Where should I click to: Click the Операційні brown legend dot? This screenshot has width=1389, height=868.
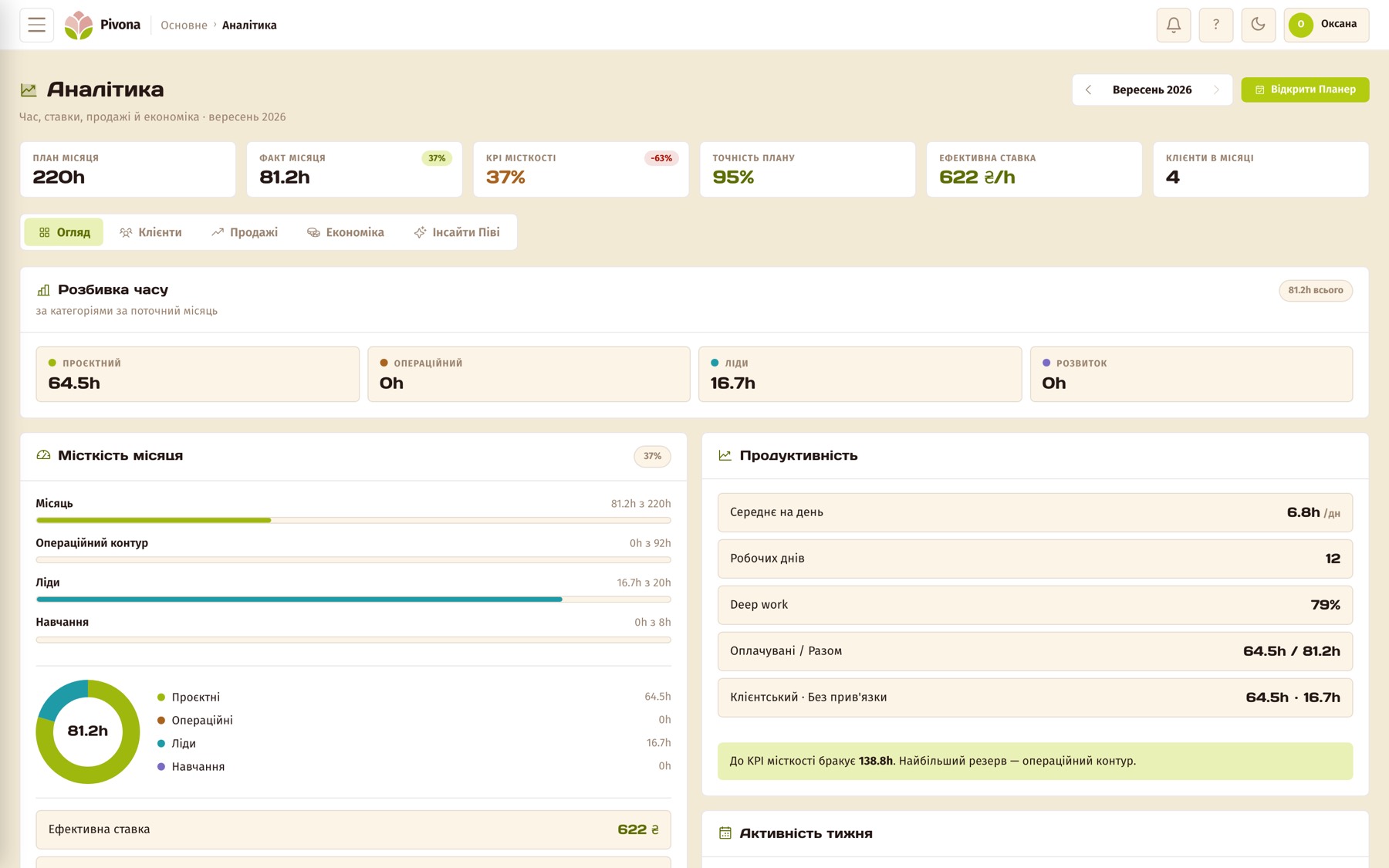coord(161,721)
